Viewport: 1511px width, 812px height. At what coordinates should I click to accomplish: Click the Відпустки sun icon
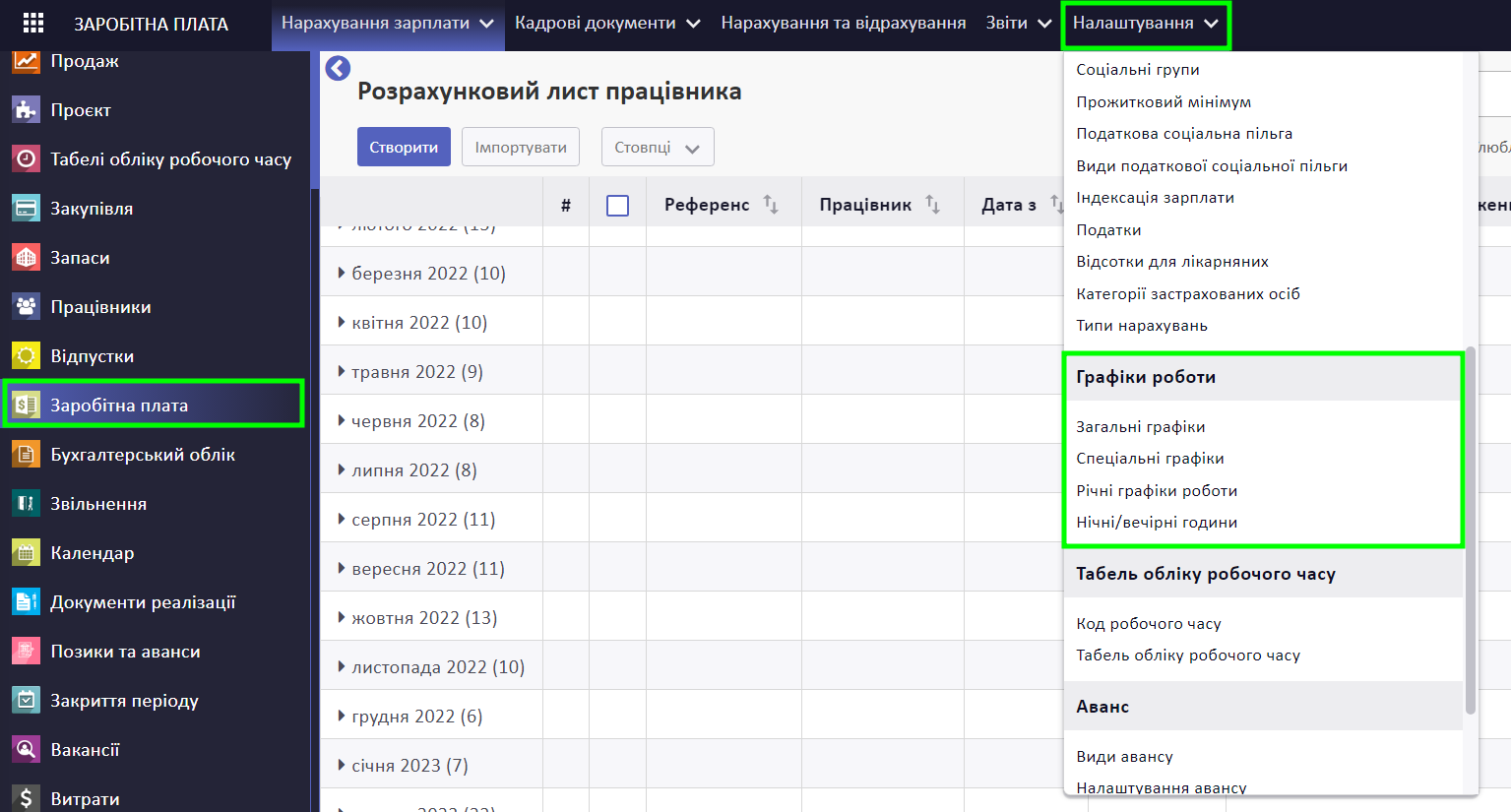click(x=27, y=355)
